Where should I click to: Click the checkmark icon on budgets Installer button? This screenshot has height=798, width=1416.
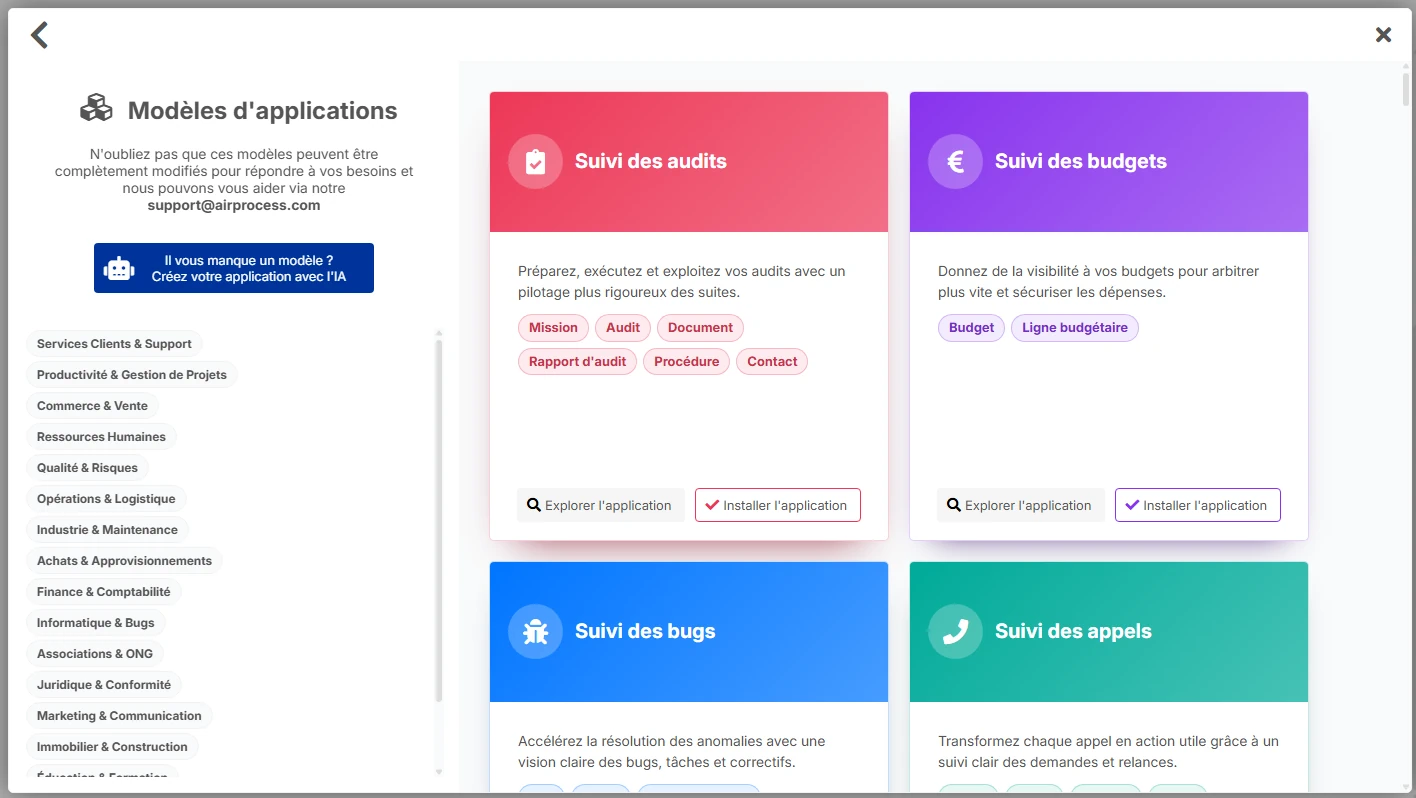[1132, 505]
